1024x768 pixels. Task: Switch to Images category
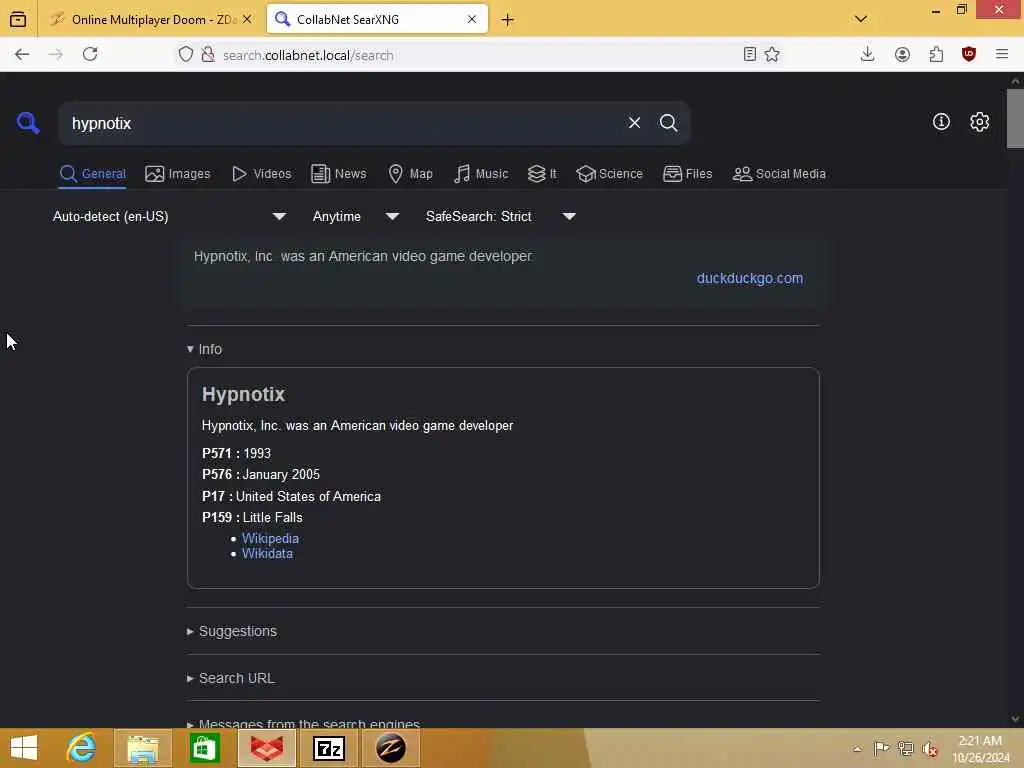[178, 174]
